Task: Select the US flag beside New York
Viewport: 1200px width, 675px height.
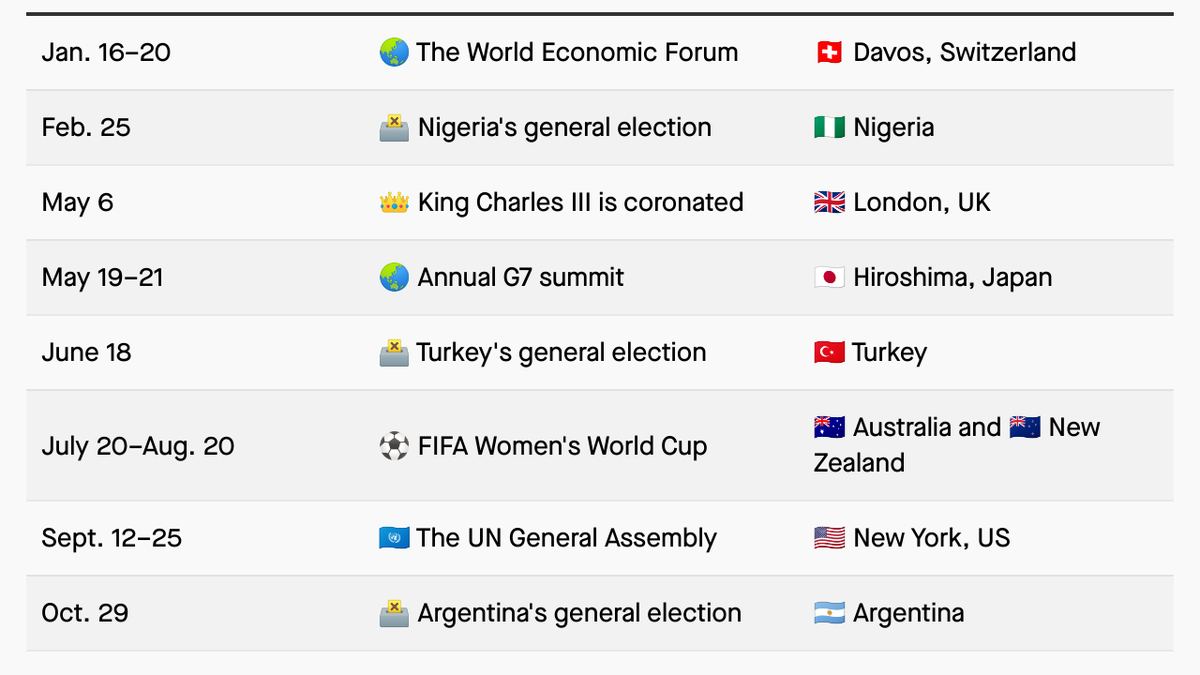Action: [x=829, y=538]
